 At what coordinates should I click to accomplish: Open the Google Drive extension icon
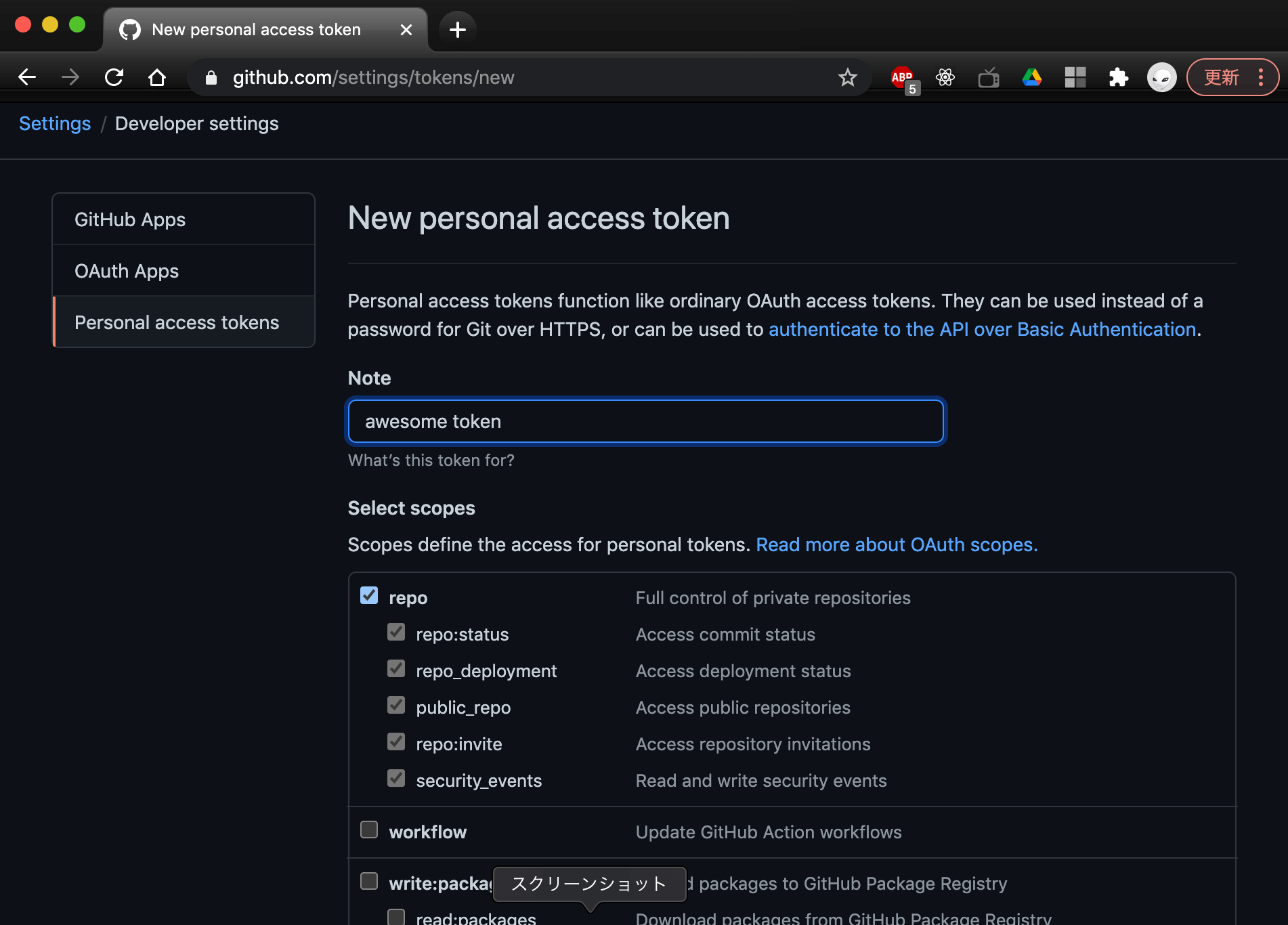click(x=1032, y=77)
